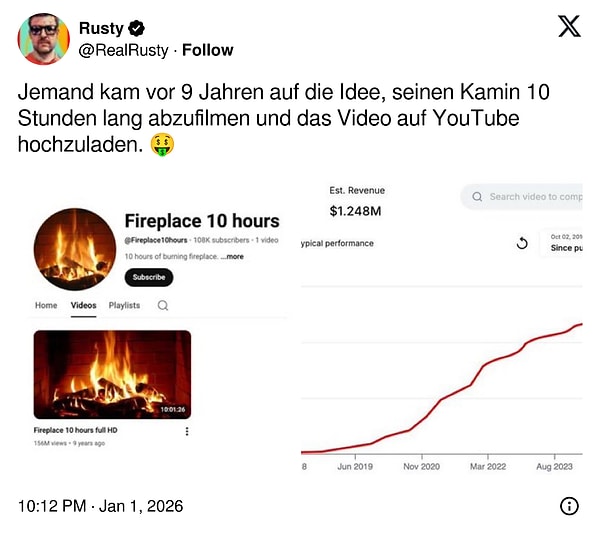
Task: Click the magnifier icon in the video search box
Action: point(477,197)
